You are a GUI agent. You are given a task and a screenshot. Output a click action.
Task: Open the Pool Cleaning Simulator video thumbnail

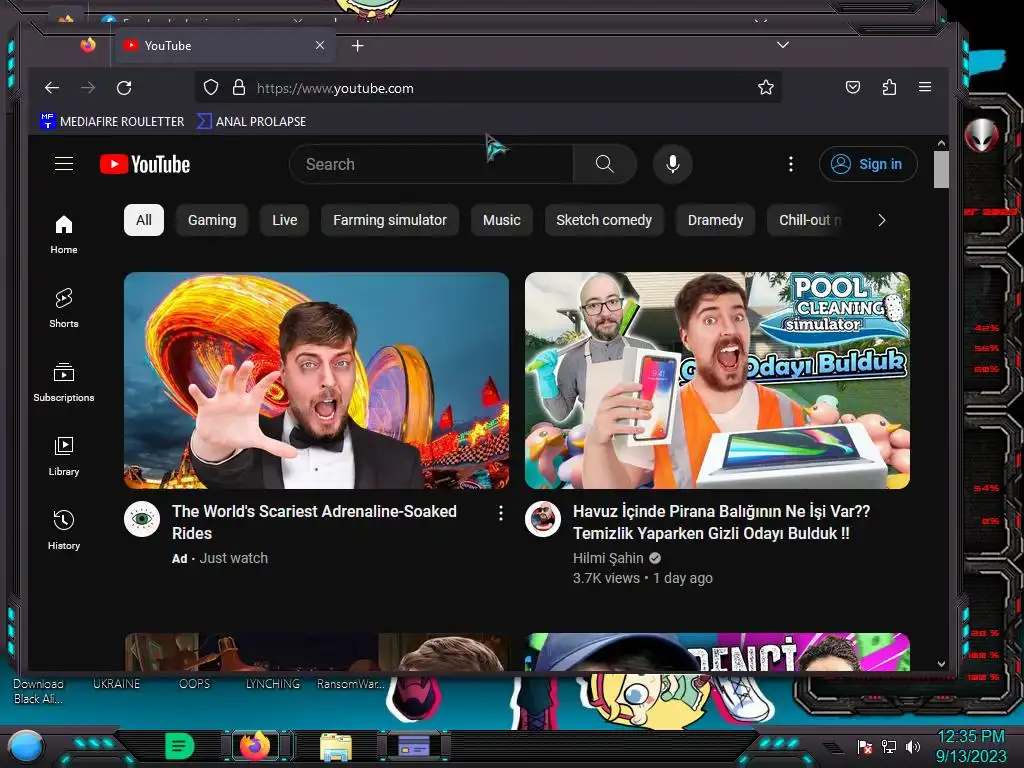pyautogui.click(x=717, y=380)
